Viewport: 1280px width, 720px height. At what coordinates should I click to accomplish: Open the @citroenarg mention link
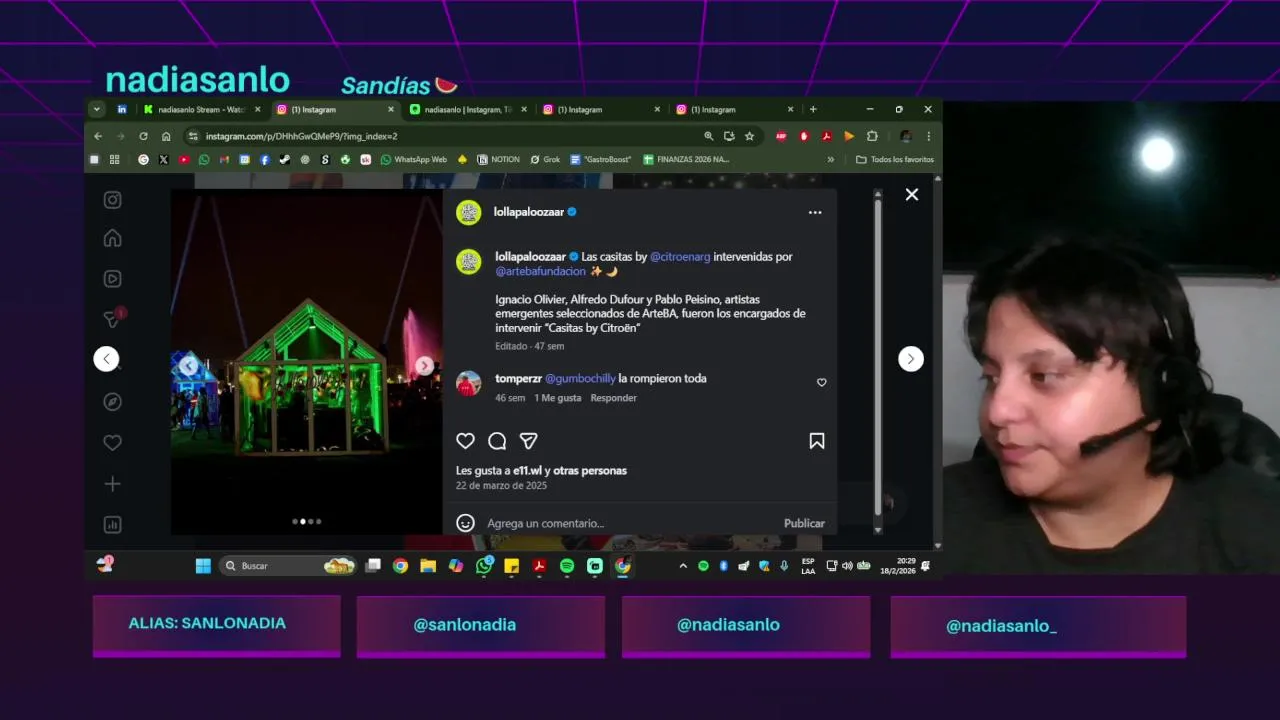tap(680, 257)
